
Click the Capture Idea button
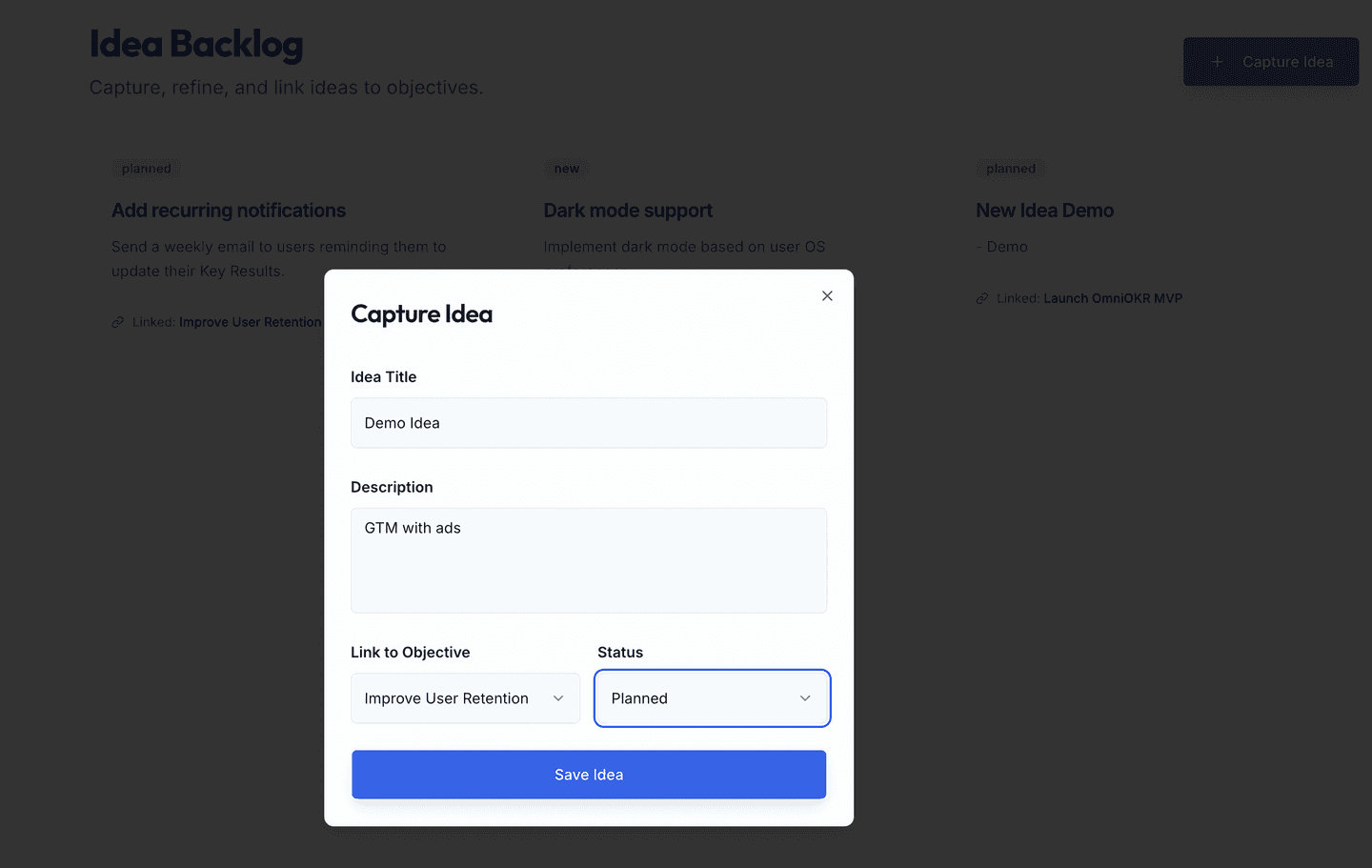1271,61
